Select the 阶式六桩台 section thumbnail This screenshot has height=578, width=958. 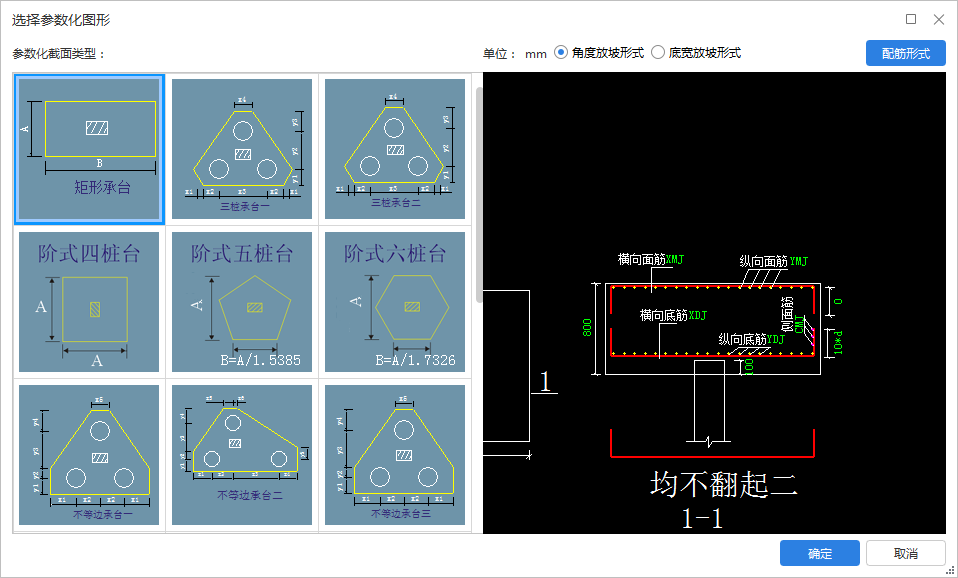point(395,302)
